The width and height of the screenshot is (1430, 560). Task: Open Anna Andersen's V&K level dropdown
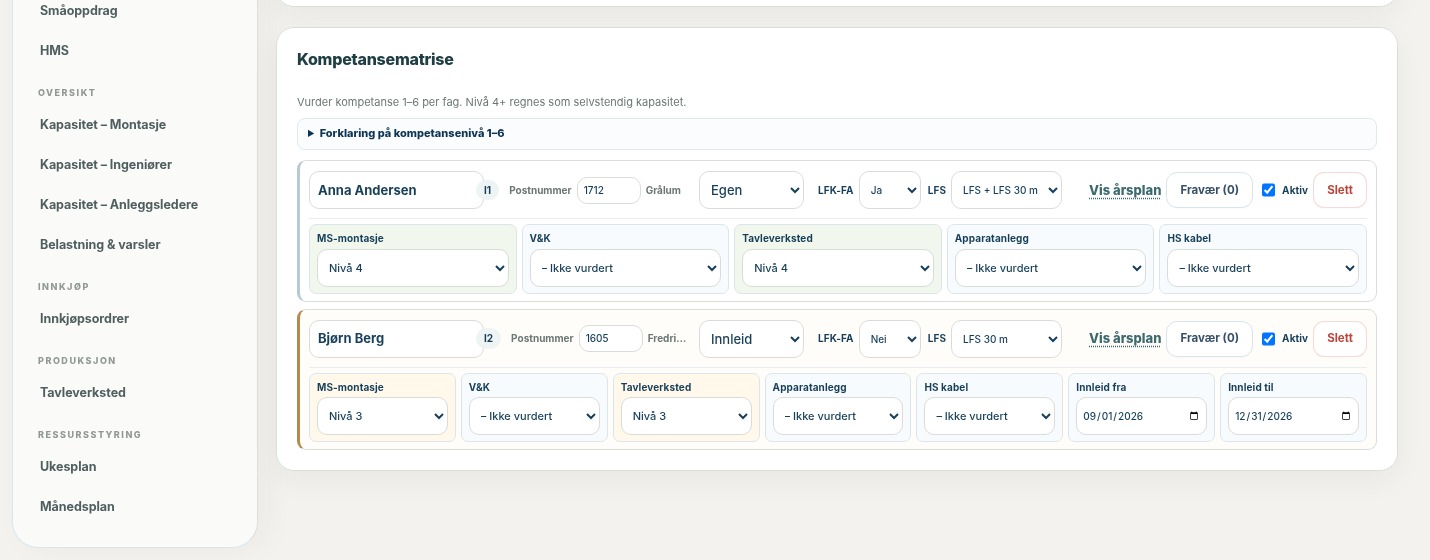click(625, 268)
